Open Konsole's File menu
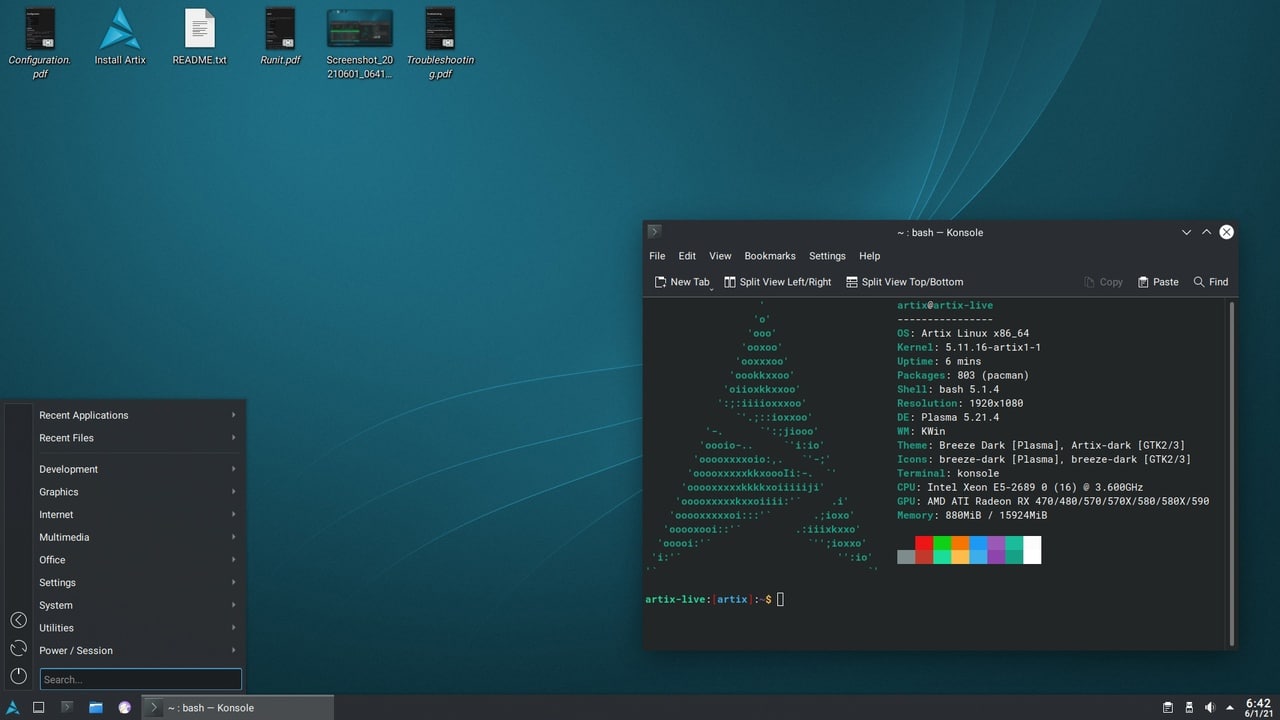Image resolution: width=1280 pixels, height=720 pixels. pyautogui.click(x=657, y=256)
